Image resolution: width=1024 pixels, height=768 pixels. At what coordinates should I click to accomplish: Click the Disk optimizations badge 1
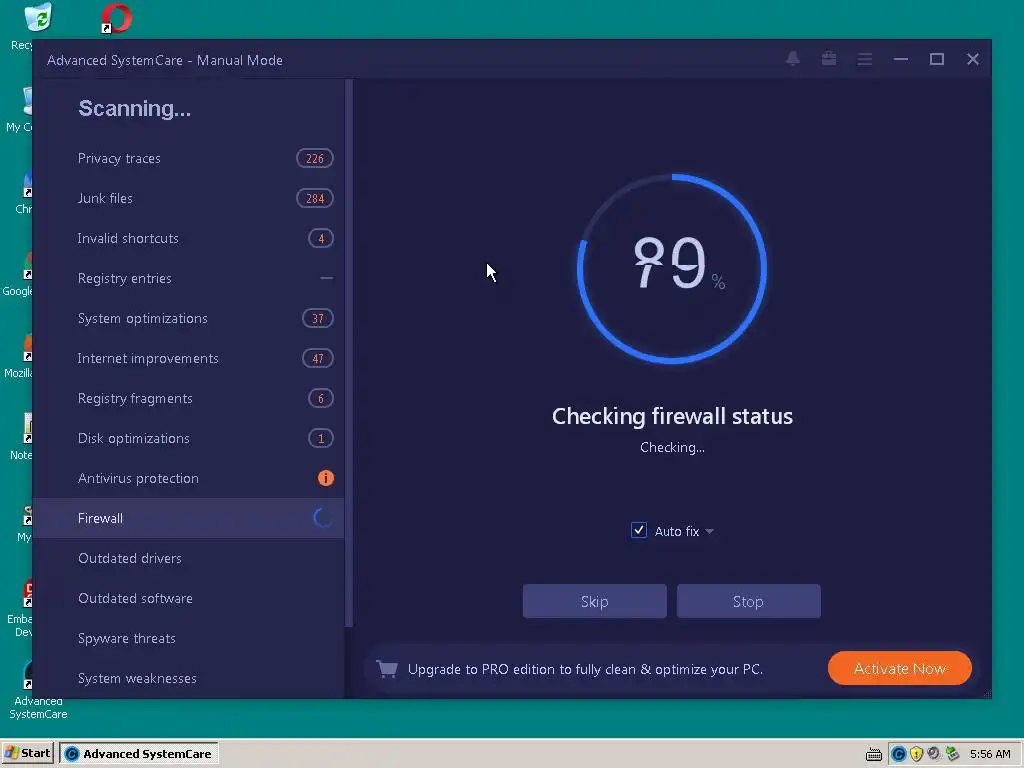(x=321, y=438)
